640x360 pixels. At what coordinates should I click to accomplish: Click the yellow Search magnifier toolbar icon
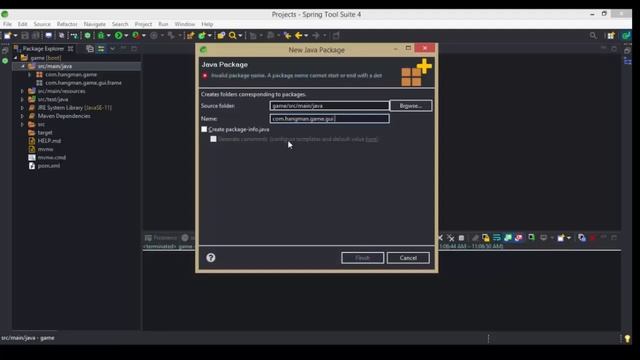tap(232, 36)
